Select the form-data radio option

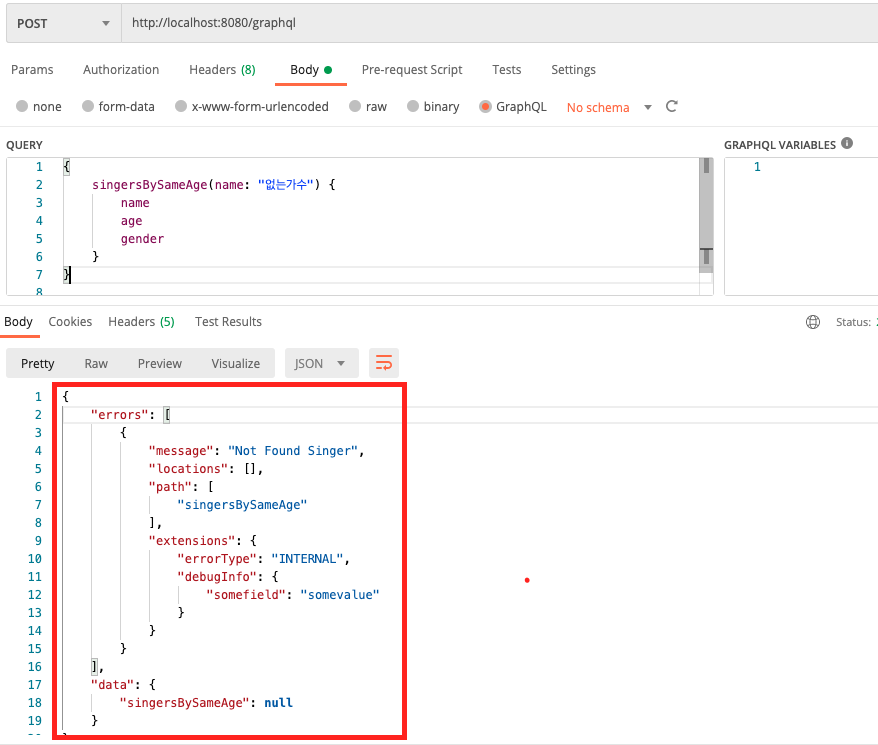pyautogui.click(x=118, y=106)
